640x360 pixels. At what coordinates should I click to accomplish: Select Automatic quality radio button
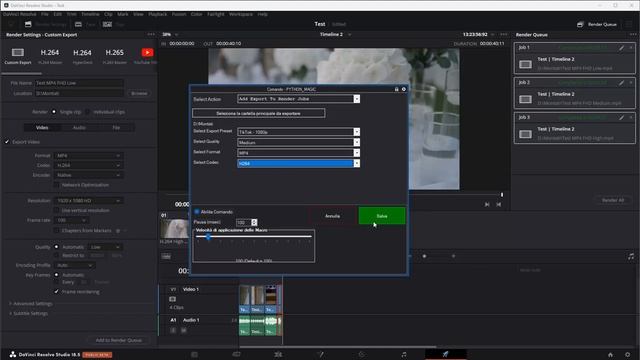coord(56,247)
